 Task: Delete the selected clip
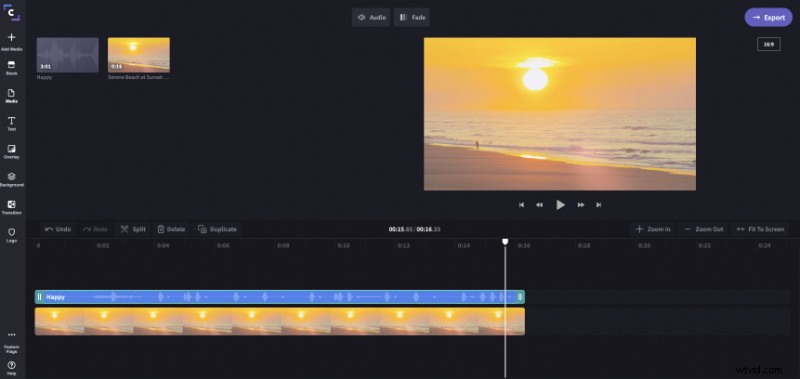(171, 229)
